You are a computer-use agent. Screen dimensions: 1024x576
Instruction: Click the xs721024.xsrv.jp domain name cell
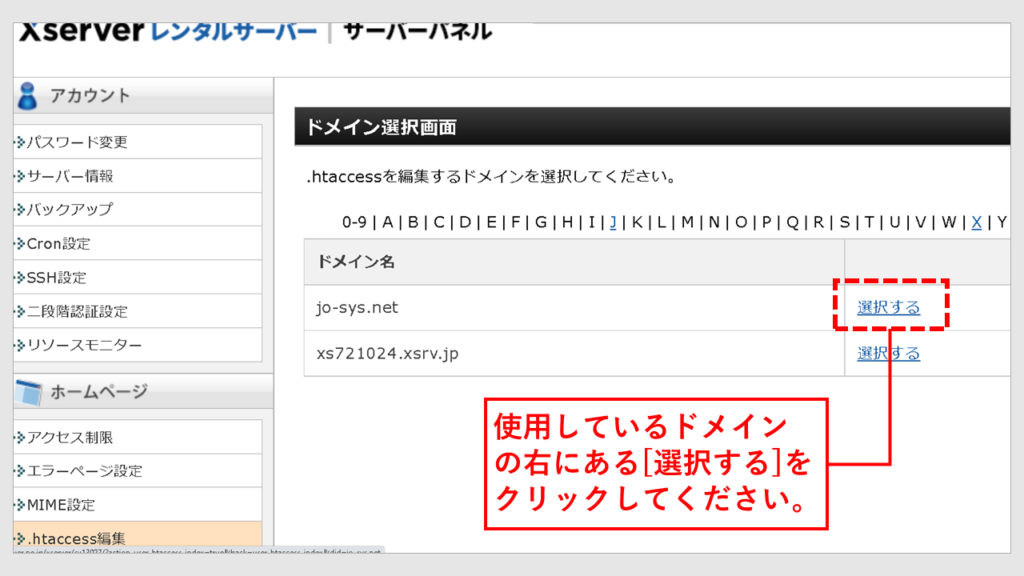tap(574, 353)
